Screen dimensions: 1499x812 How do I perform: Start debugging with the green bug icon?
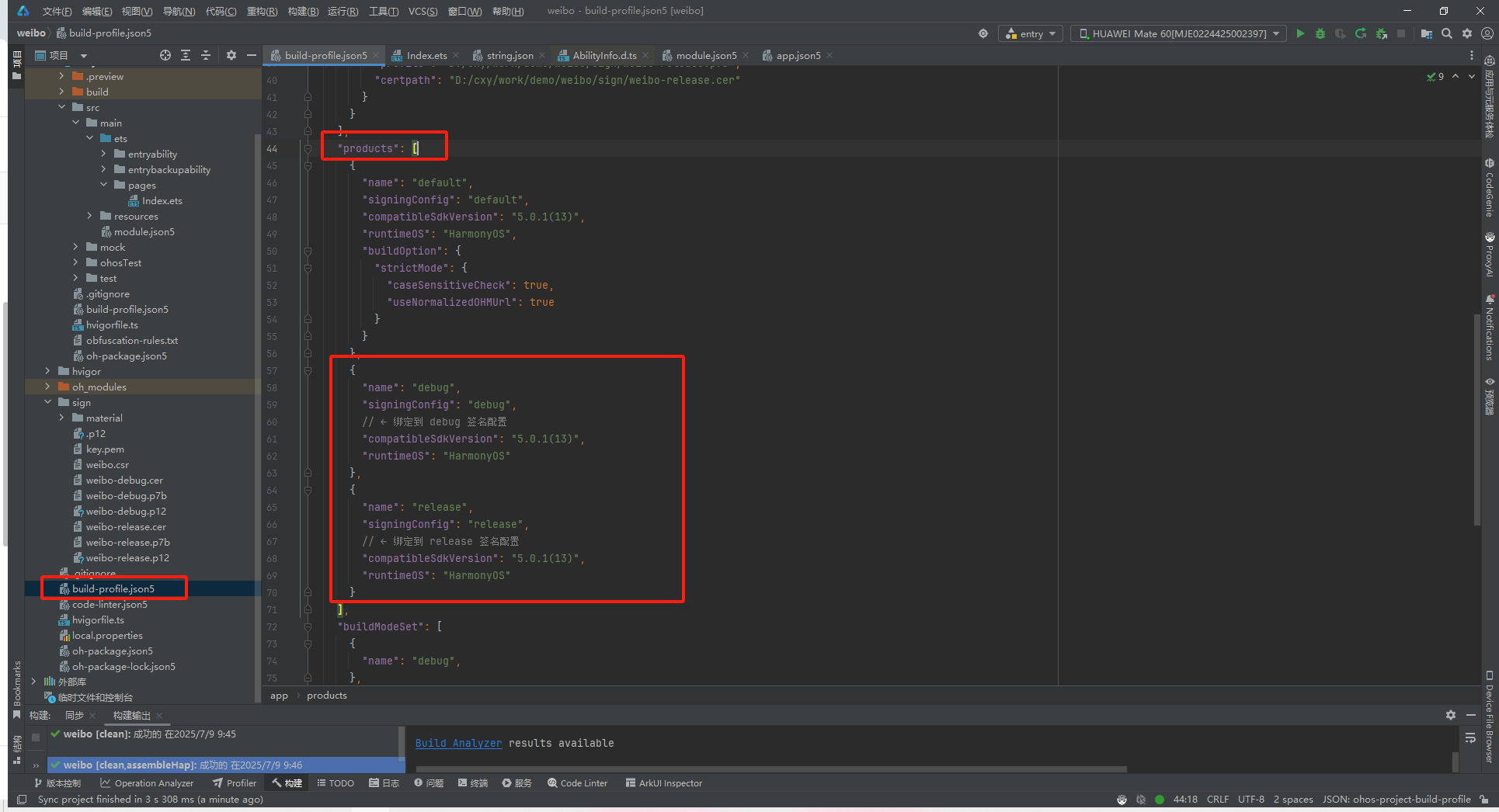pyautogui.click(x=1320, y=33)
